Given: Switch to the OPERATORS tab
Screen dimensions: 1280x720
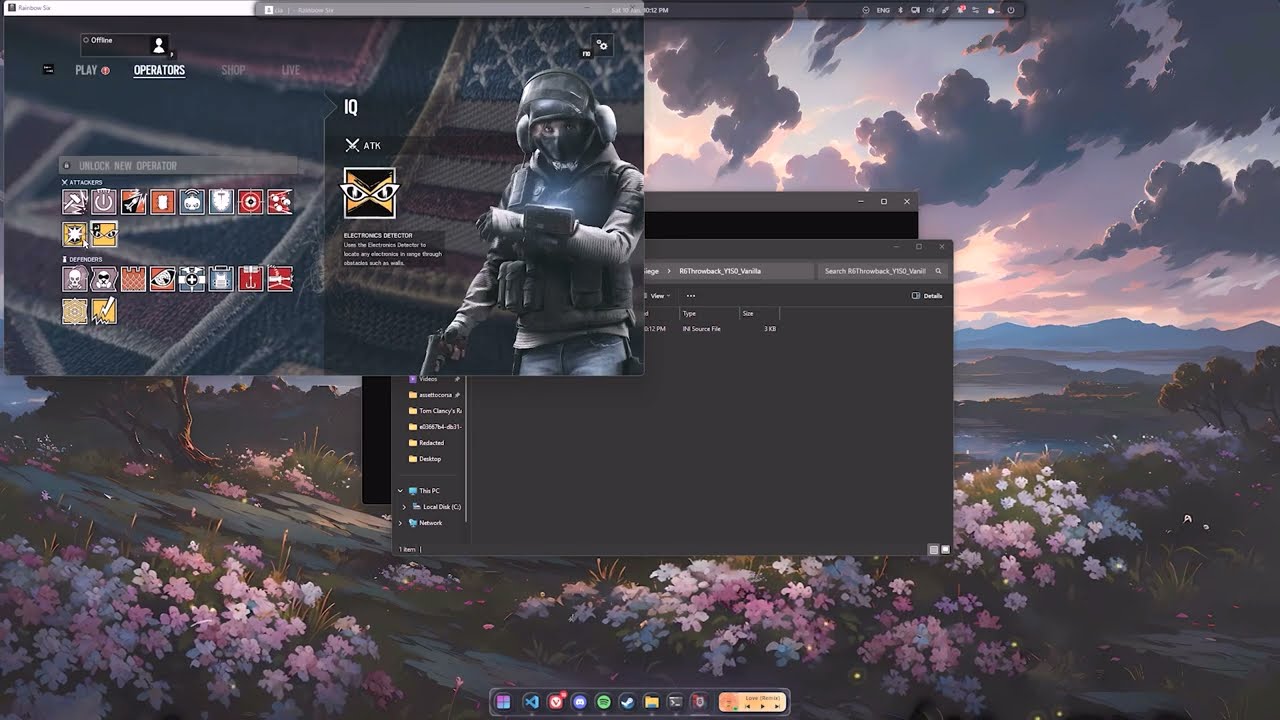Looking at the screenshot, I should click(159, 70).
